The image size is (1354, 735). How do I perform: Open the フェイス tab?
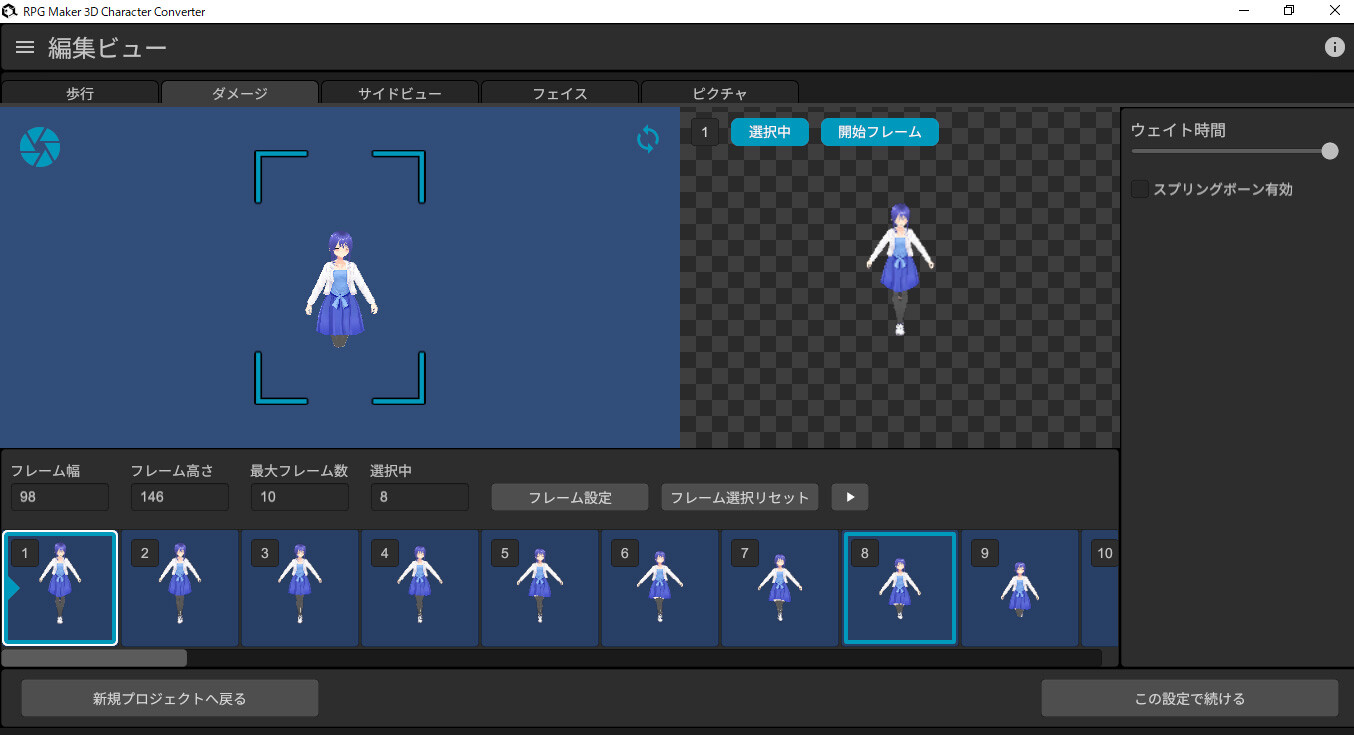coord(559,92)
